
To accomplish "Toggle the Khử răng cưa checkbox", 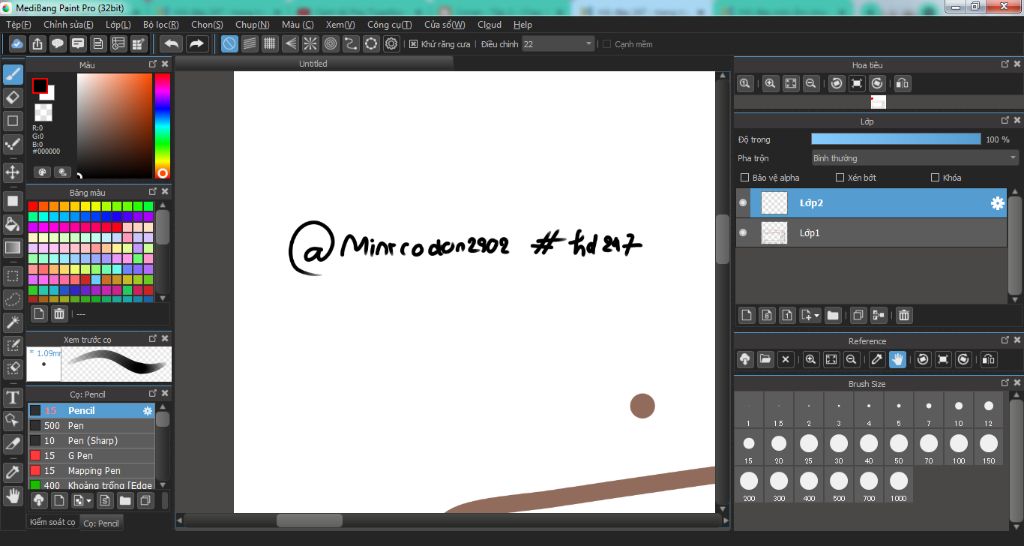I will [413, 44].
